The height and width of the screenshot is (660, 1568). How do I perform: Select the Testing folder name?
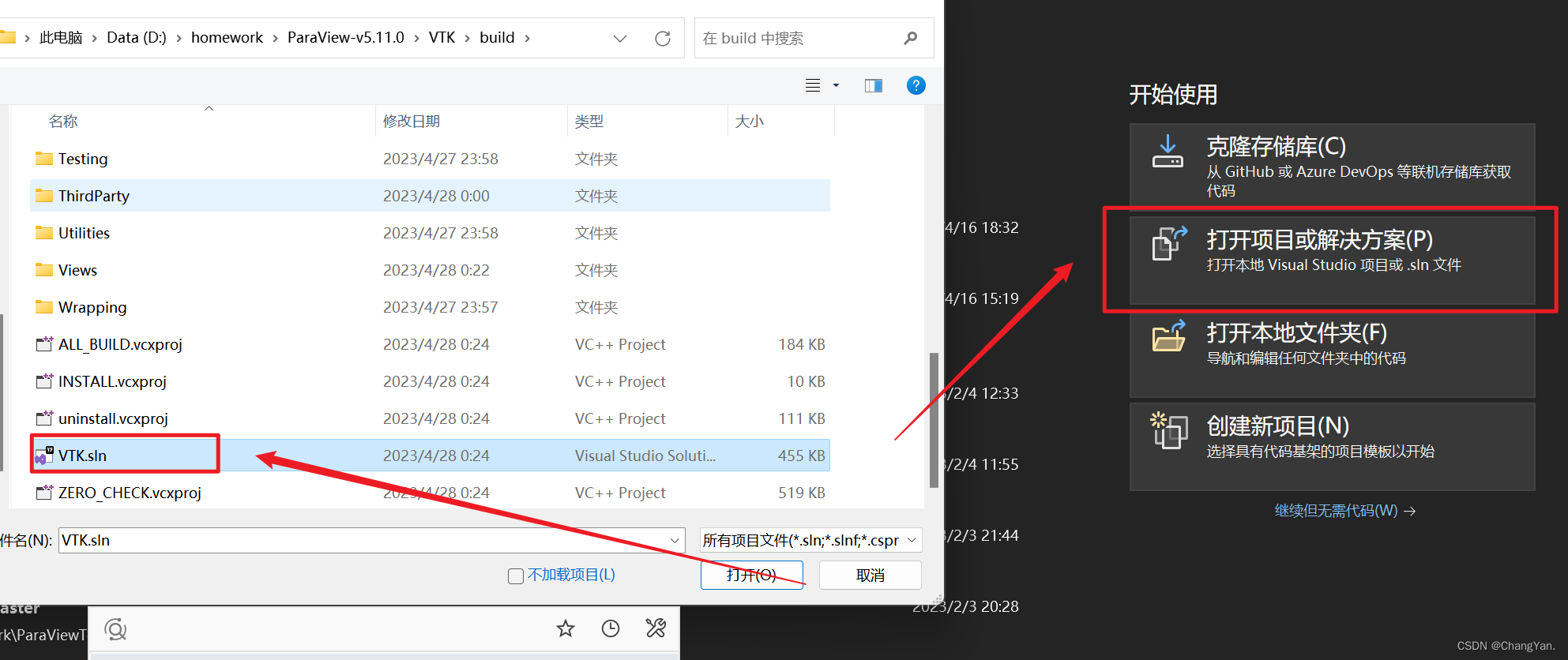83,159
